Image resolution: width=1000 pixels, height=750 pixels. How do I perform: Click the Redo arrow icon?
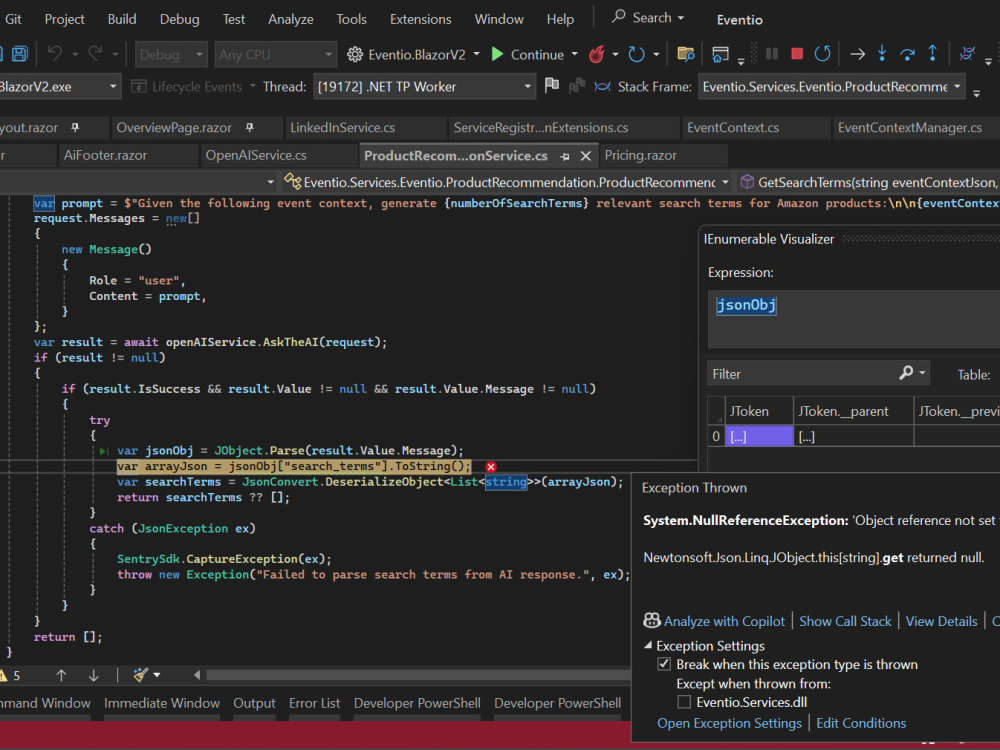tap(95, 54)
